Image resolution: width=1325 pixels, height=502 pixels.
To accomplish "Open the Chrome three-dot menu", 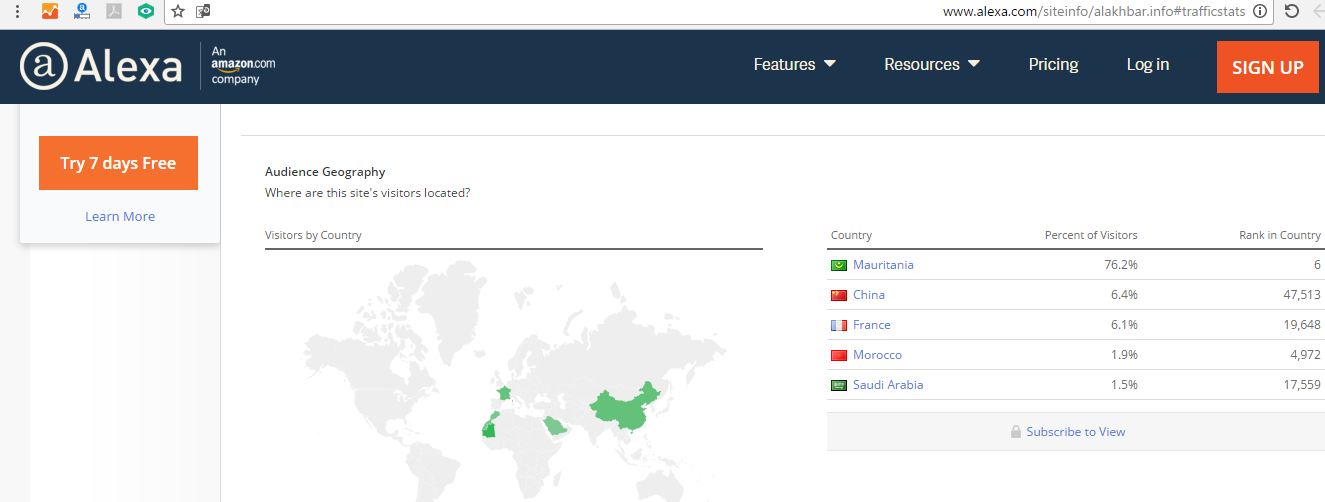I will [17, 12].
